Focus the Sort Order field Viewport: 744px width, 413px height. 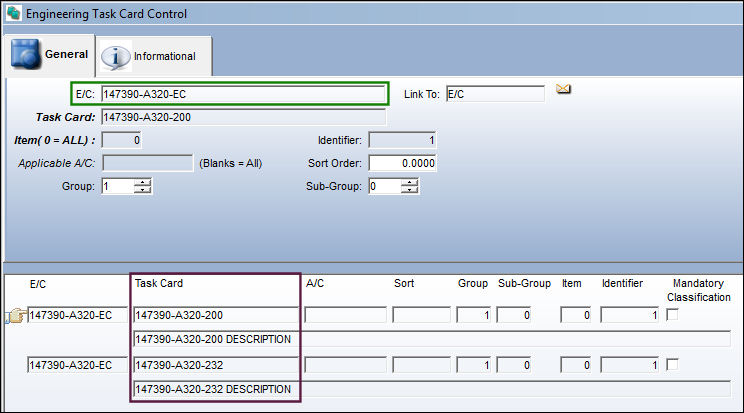click(402, 163)
